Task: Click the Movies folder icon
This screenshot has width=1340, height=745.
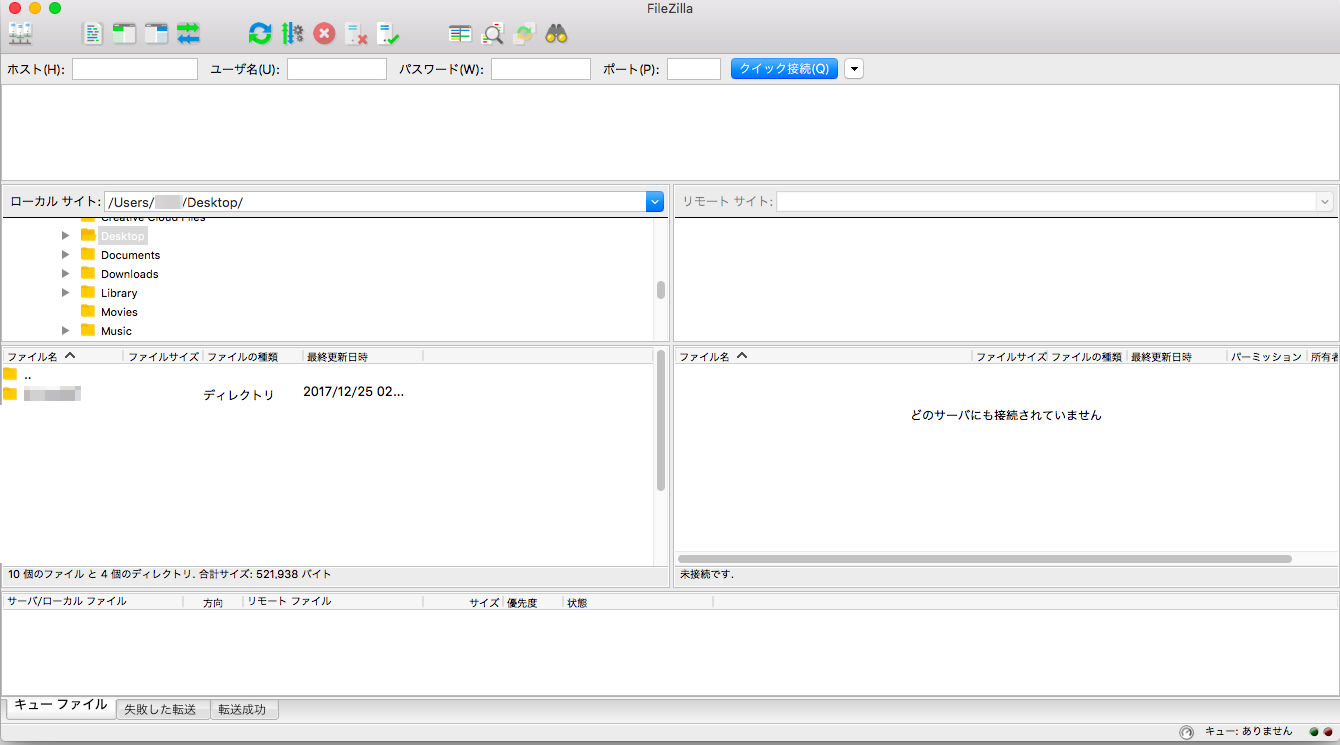Action: (88, 311)
